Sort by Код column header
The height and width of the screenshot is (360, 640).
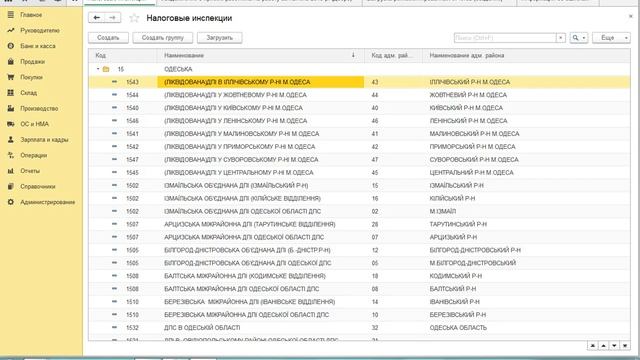[x=122, y=55]
